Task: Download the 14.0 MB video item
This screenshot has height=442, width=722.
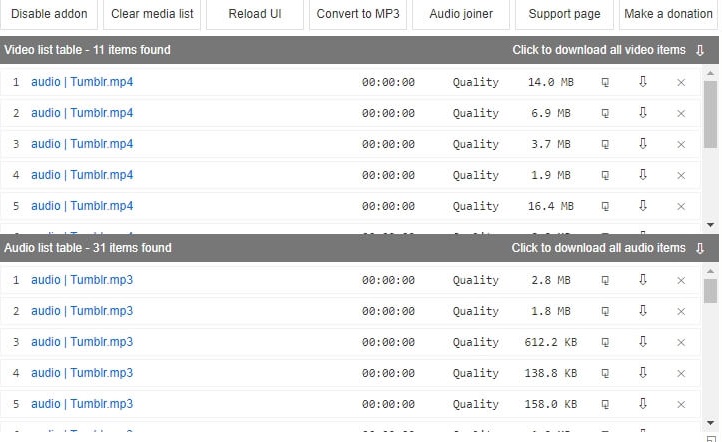Action: (642, 82)
